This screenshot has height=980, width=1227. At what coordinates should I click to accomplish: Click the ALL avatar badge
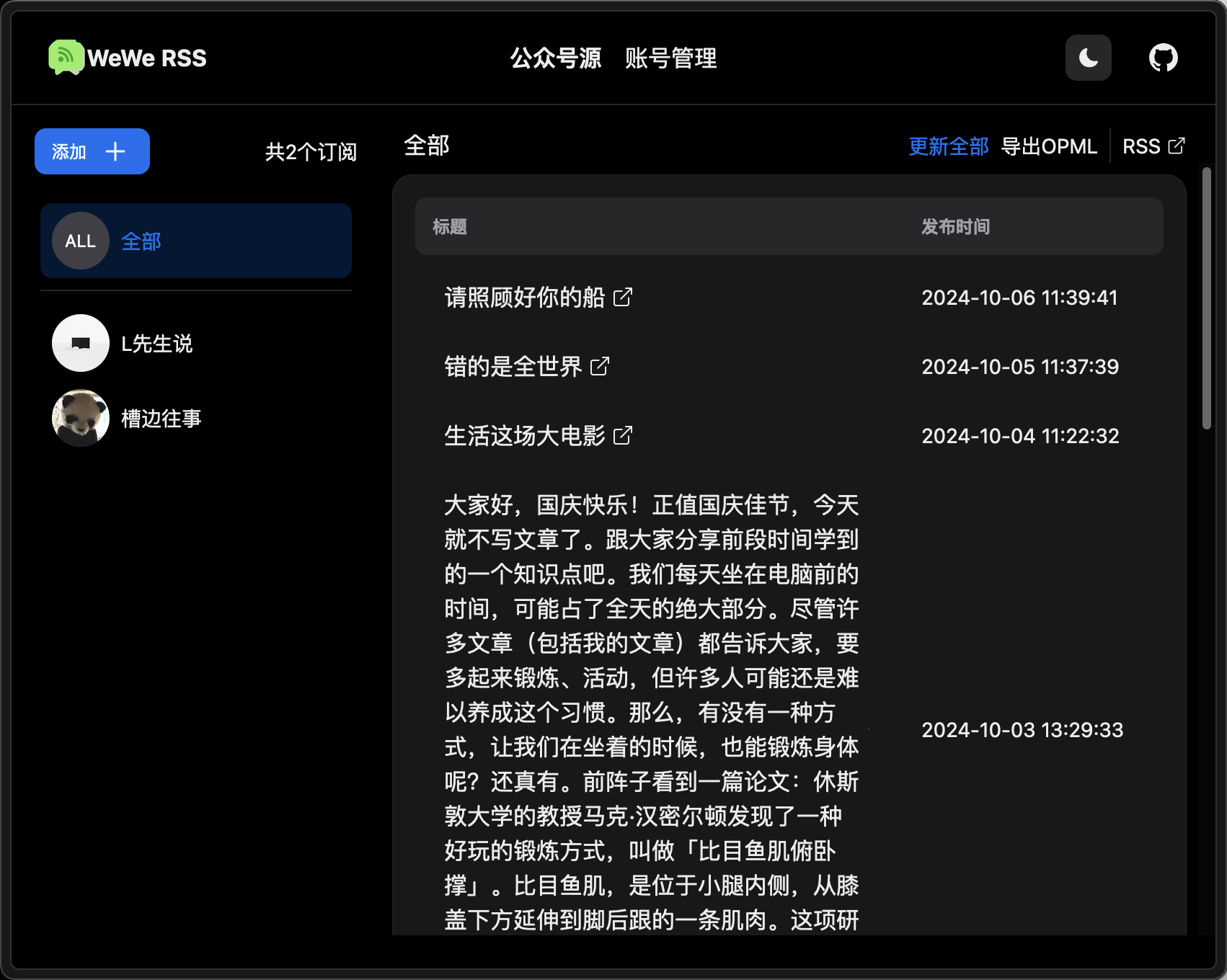81,241
